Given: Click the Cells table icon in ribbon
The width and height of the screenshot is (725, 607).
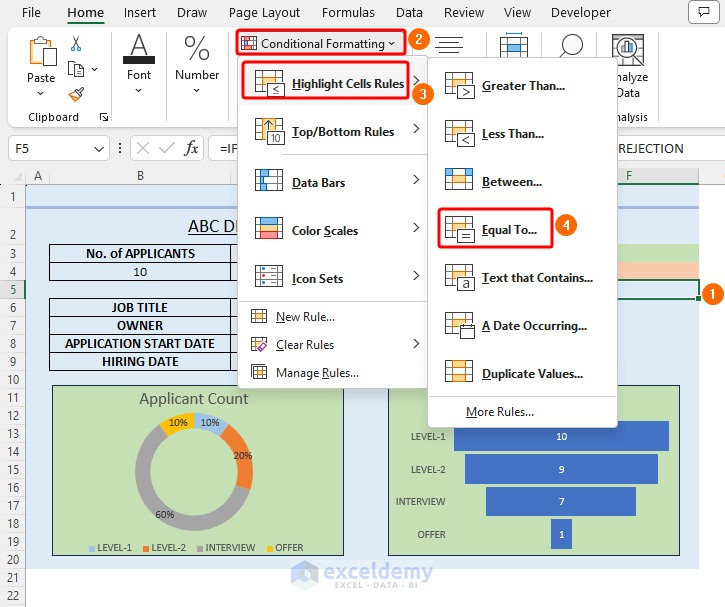Looking at the screenshot, I should (x=514, y=45).
